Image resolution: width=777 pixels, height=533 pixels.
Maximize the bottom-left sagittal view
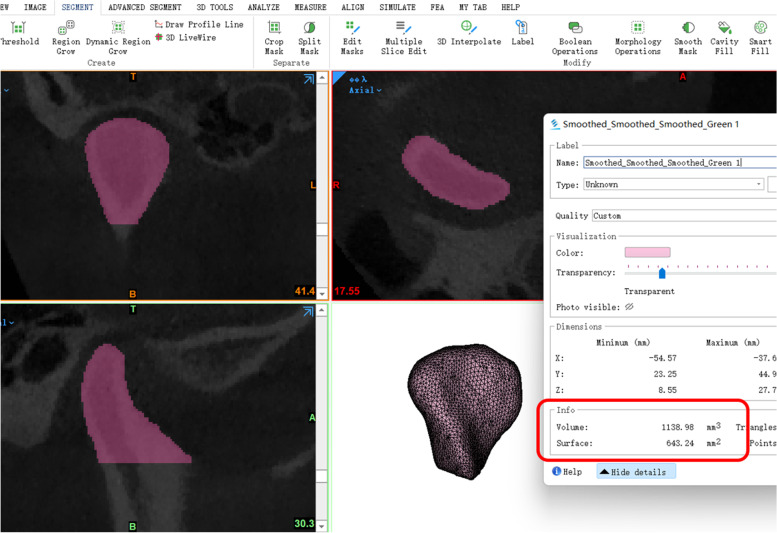coord(308,312)
